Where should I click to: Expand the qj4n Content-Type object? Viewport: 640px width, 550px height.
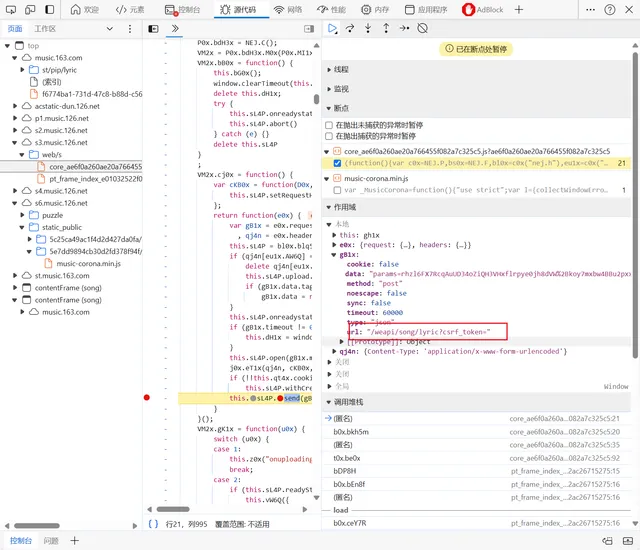334,351
